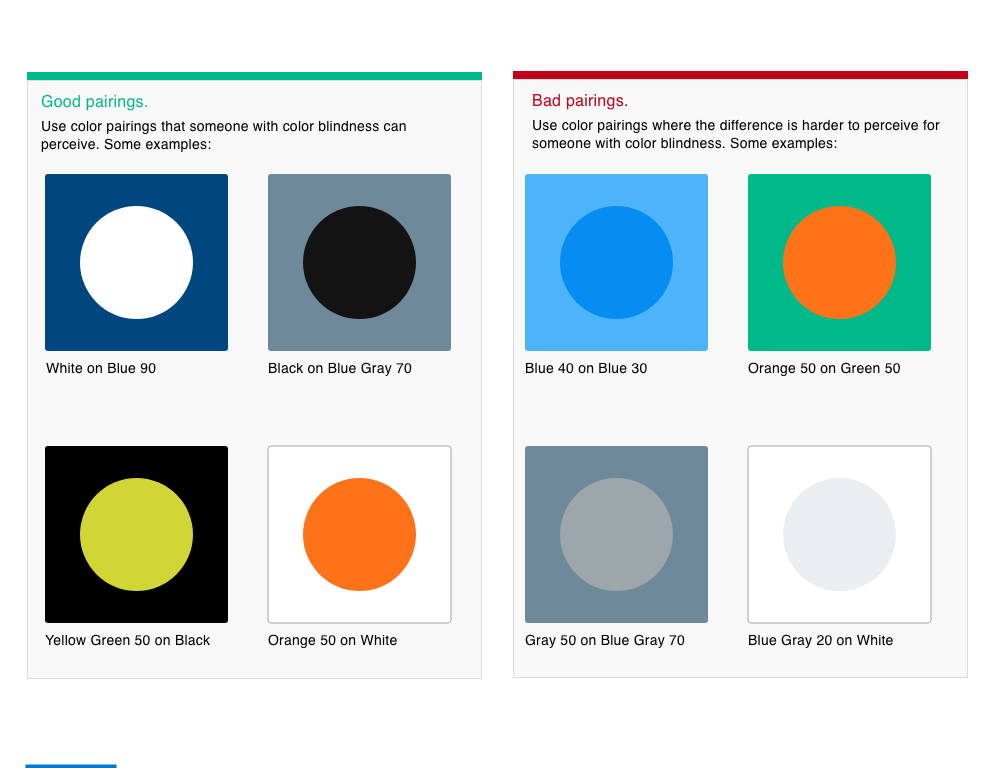Pick the Gray 50 on Blue Gray 70 swatch

616,534
